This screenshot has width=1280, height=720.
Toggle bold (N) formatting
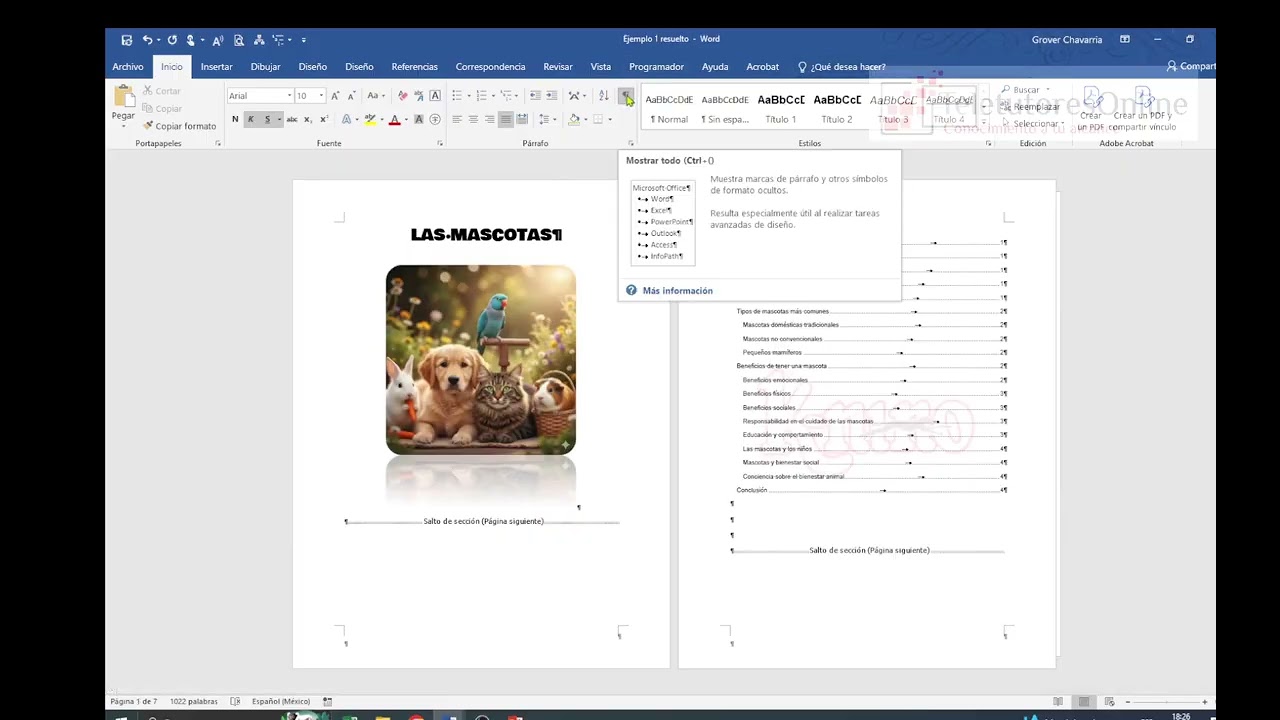pyautogui.click(x=235, y=119)
